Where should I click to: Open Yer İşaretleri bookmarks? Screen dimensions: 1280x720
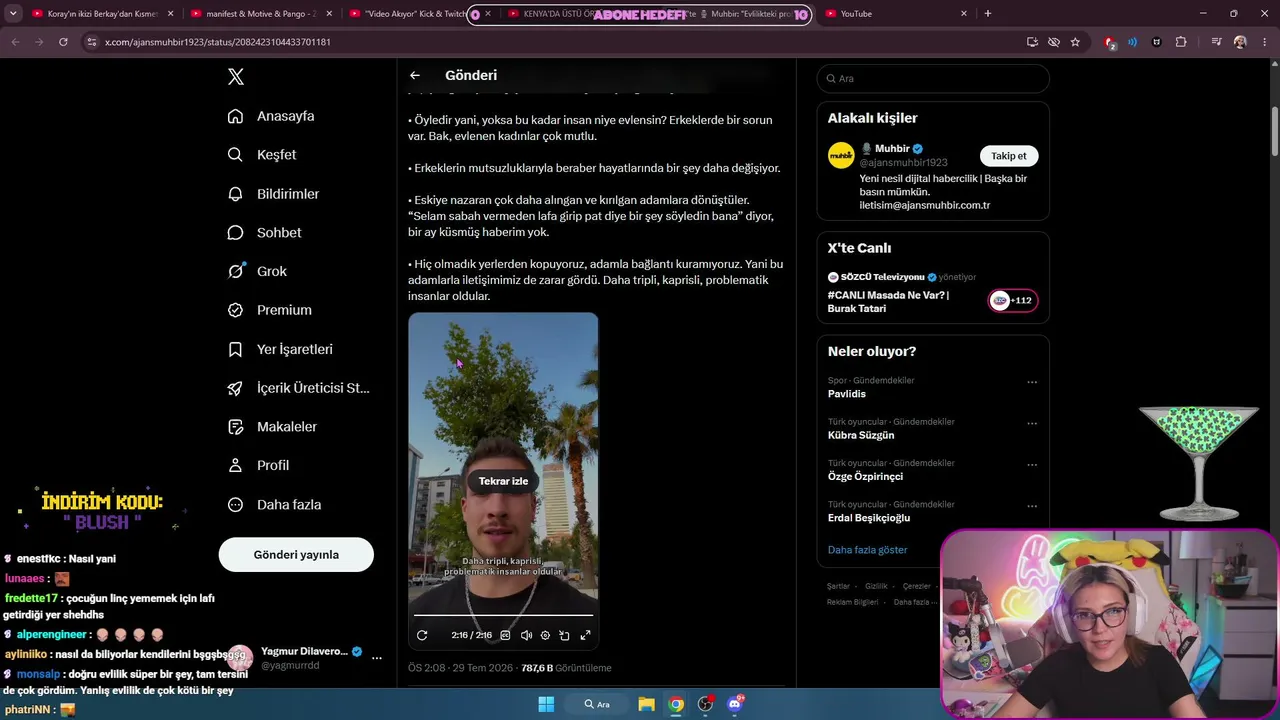tap(280, 349)
